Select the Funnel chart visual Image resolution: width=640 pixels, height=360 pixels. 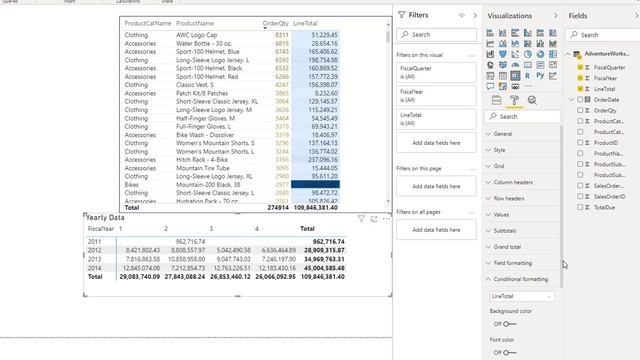coord(502,54)
